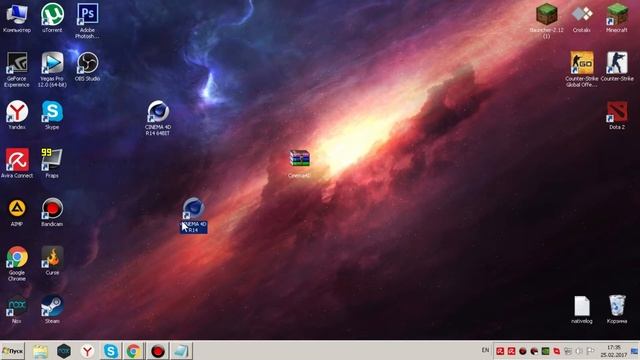This screenshot has width=640, height=360.
Task: Click the green NVIDIA tray icon
Action: [545, 351]
